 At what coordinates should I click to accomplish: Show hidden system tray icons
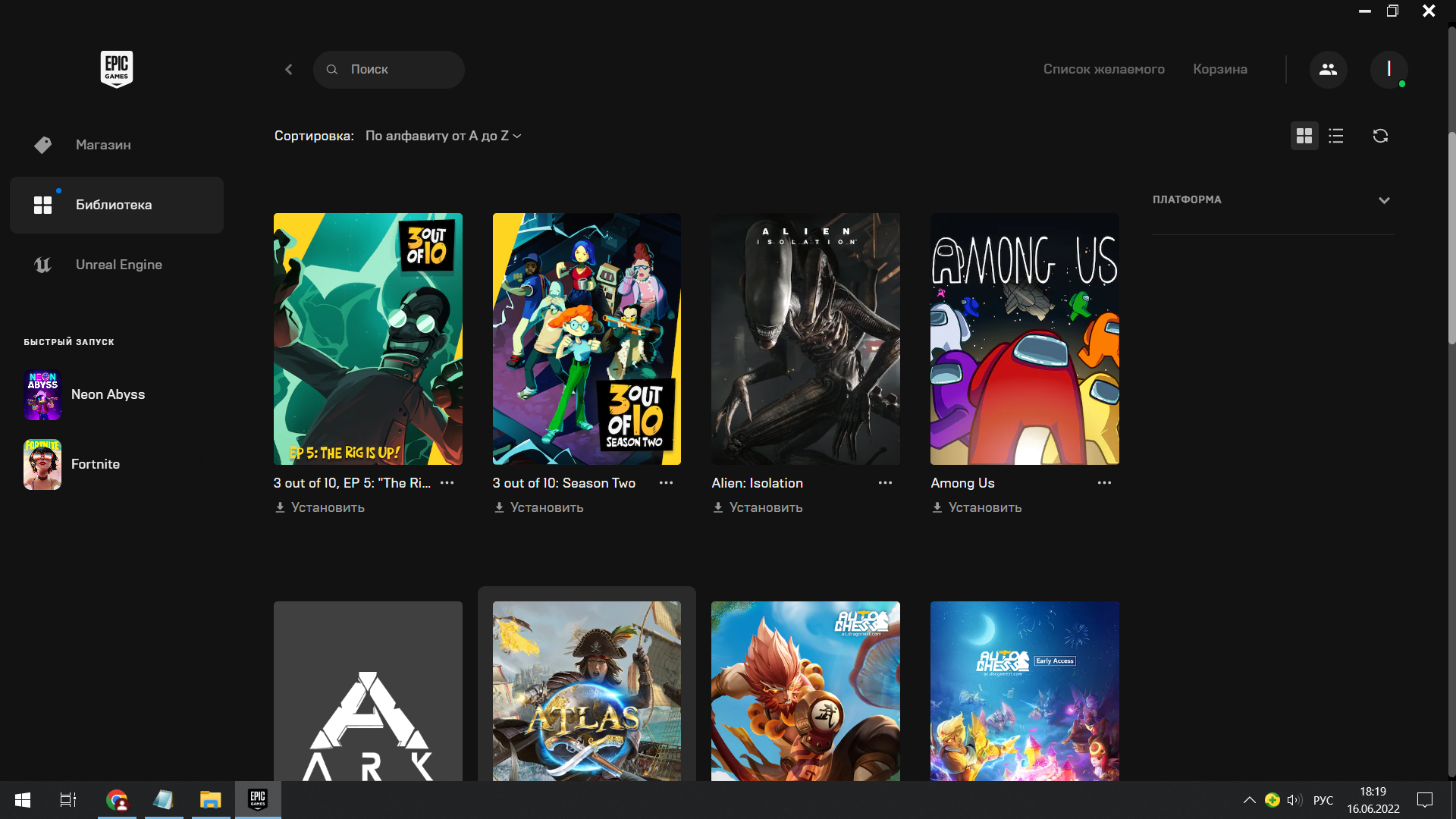click(x=1249, y=800)
